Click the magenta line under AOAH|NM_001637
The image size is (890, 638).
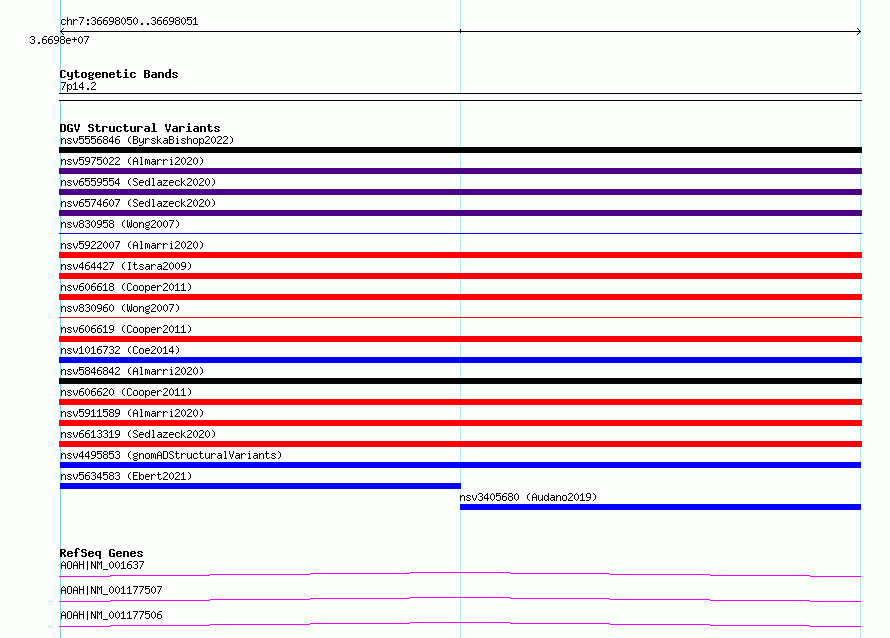tap(460, 574)
